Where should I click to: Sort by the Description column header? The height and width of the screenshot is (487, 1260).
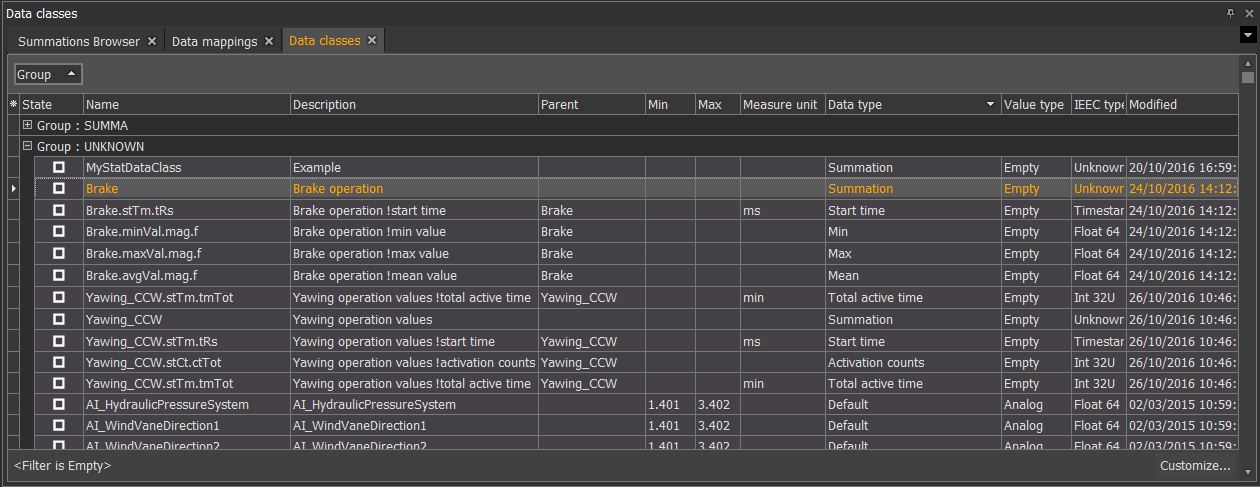[414, 104]
